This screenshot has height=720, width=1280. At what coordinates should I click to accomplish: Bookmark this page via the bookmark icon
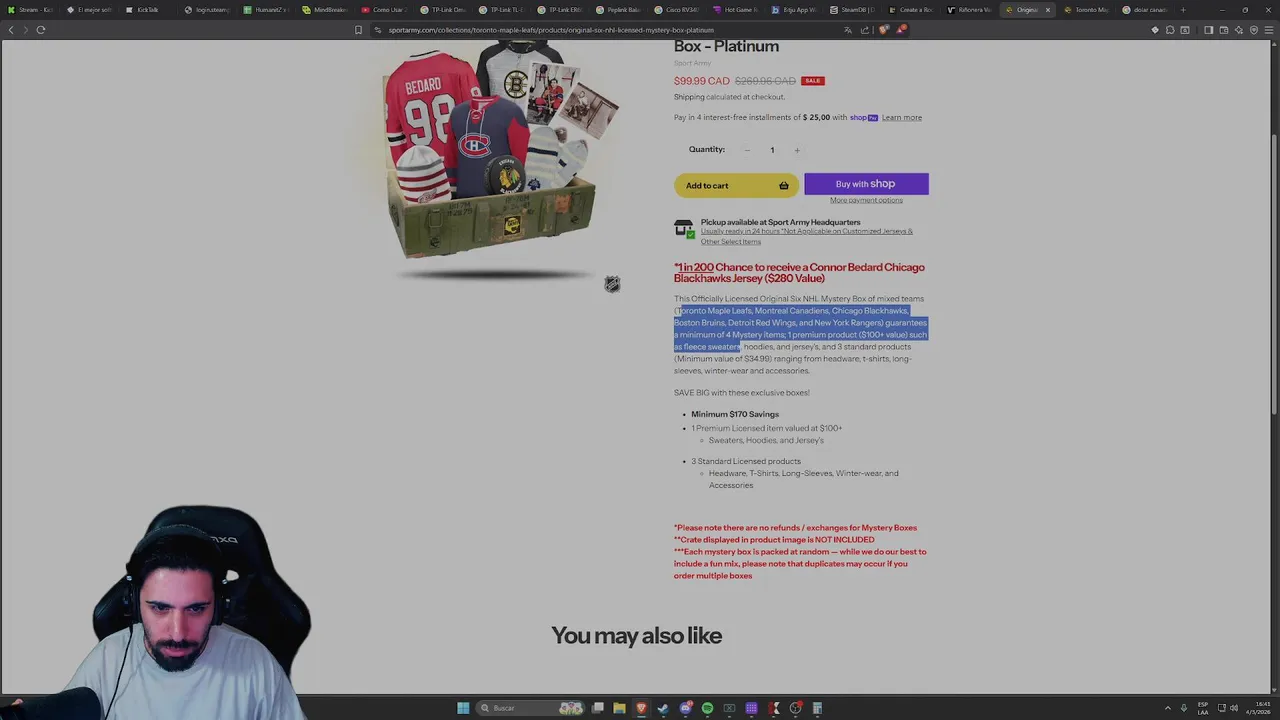tap(358, 30)
